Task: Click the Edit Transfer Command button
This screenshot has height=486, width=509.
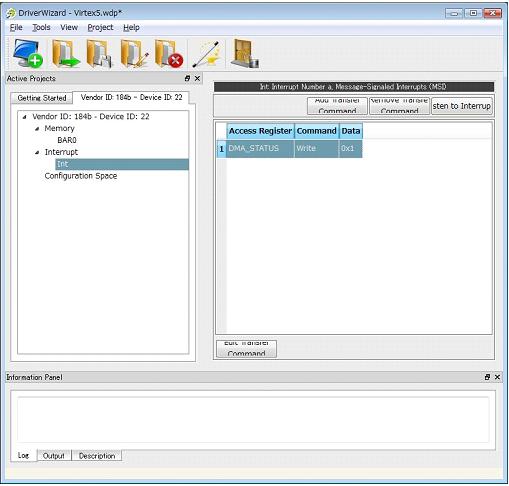Action: coord(246,349)
